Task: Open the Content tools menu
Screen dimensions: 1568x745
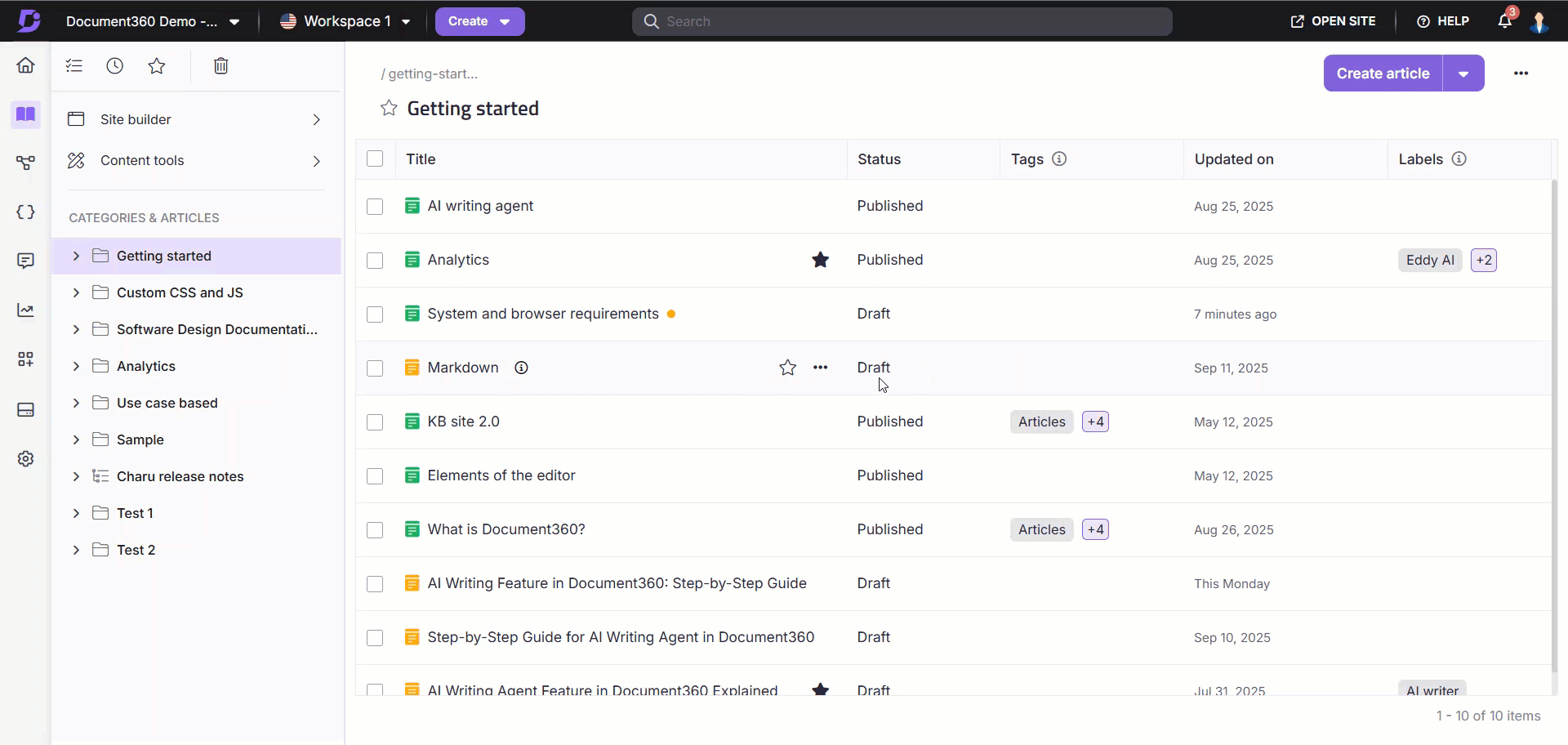Action: 194,161
